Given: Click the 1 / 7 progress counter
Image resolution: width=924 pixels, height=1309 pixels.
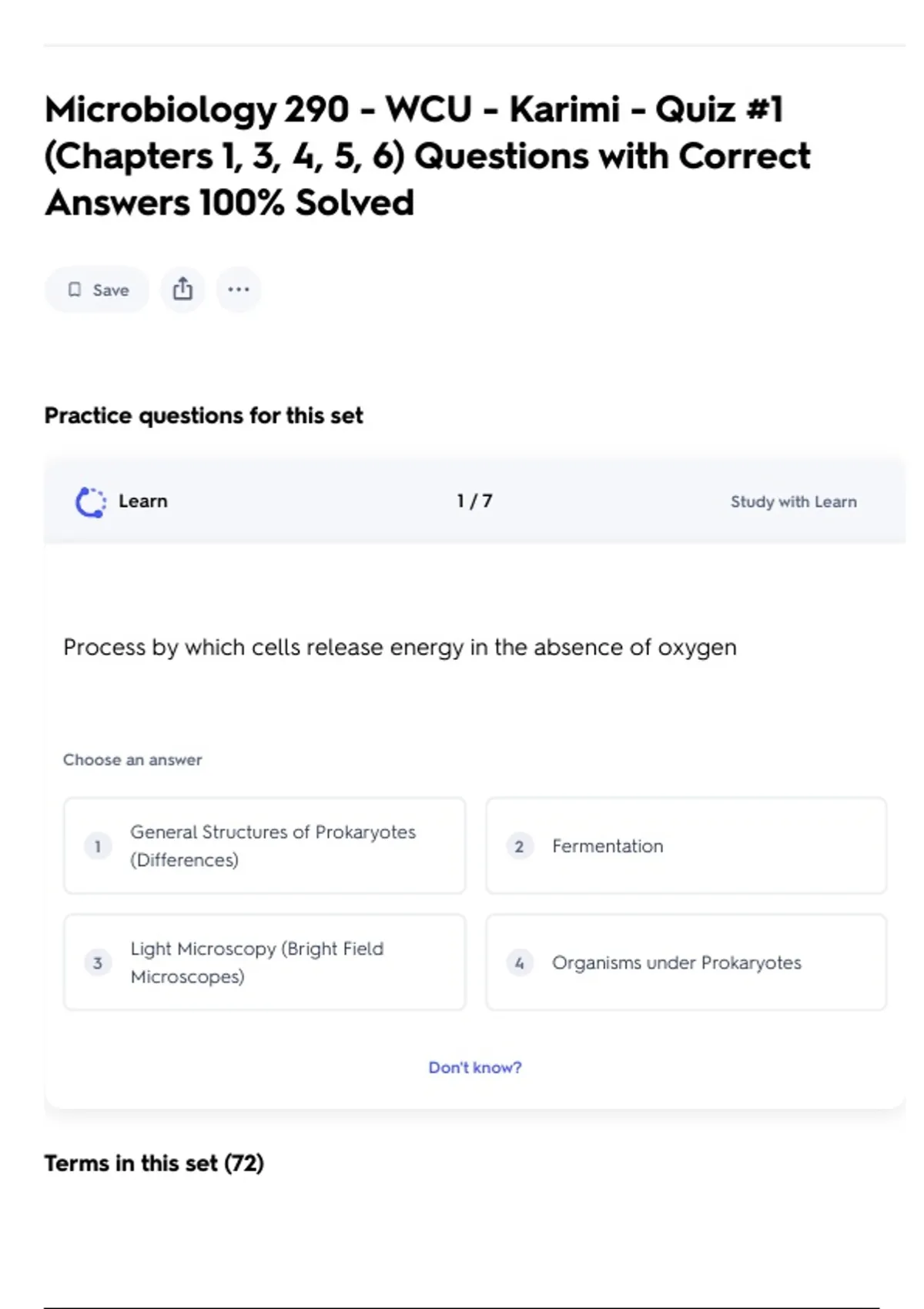Looking at the screenshot, I should [x=474, y=501].
